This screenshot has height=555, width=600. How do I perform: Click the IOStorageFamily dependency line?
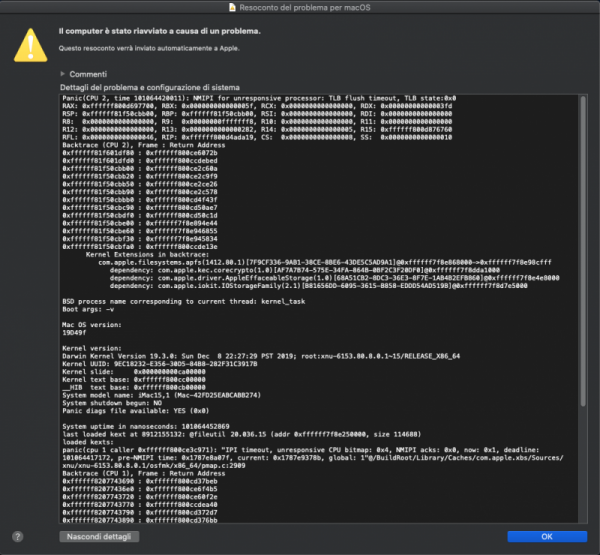(x=318, y=286)
